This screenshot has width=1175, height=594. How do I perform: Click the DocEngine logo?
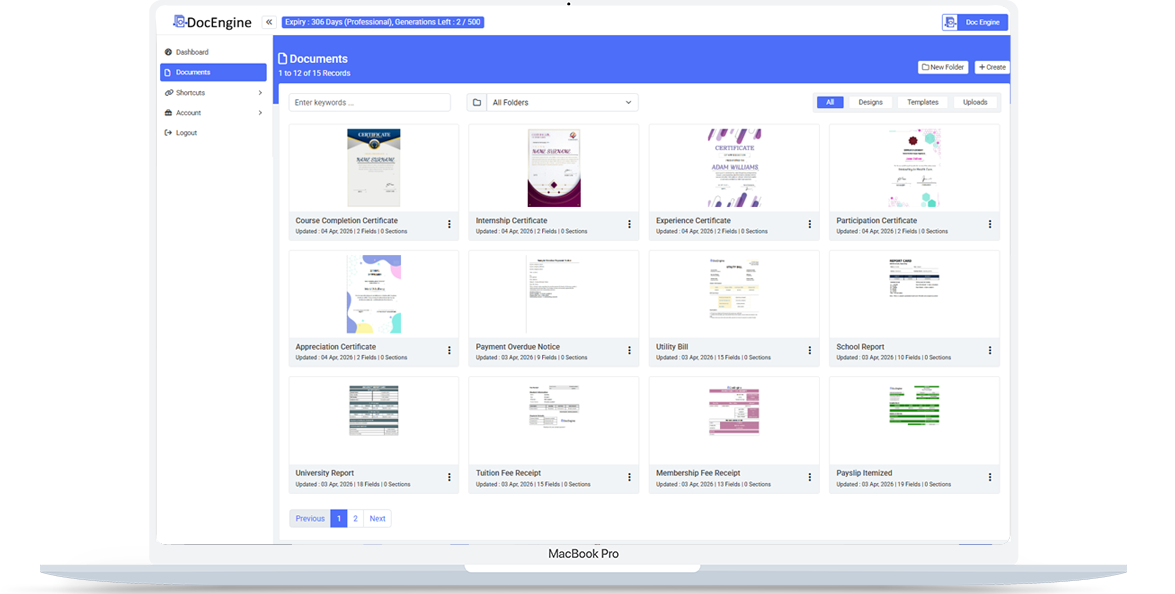(x=211, y=22)
